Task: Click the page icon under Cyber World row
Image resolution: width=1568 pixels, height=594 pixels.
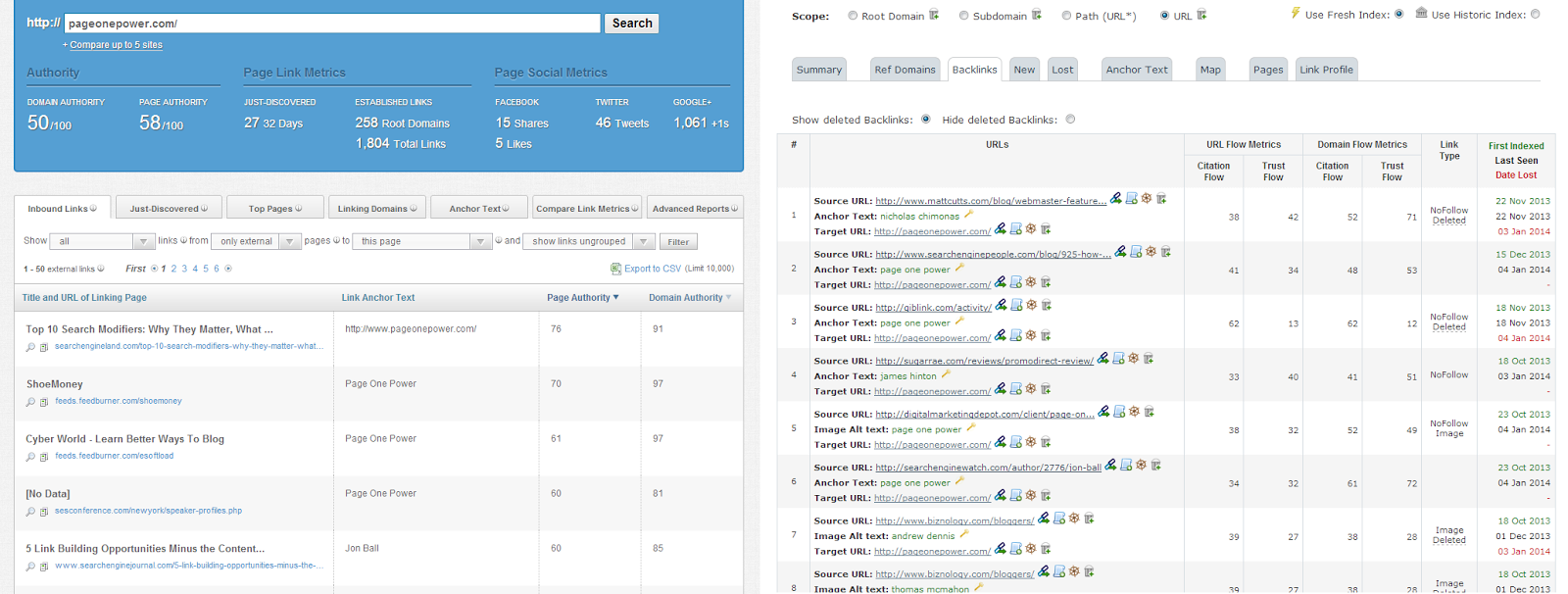Action: (x=44, y=457)
